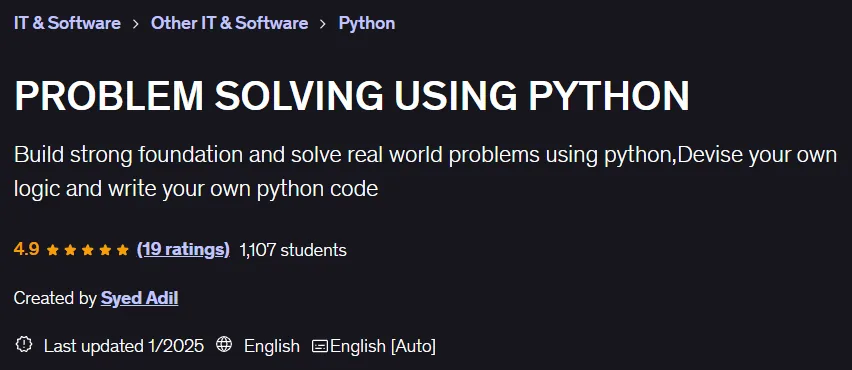852x370 pixels.
Task: Click the last rating star
Action: [x=123, y=250]
